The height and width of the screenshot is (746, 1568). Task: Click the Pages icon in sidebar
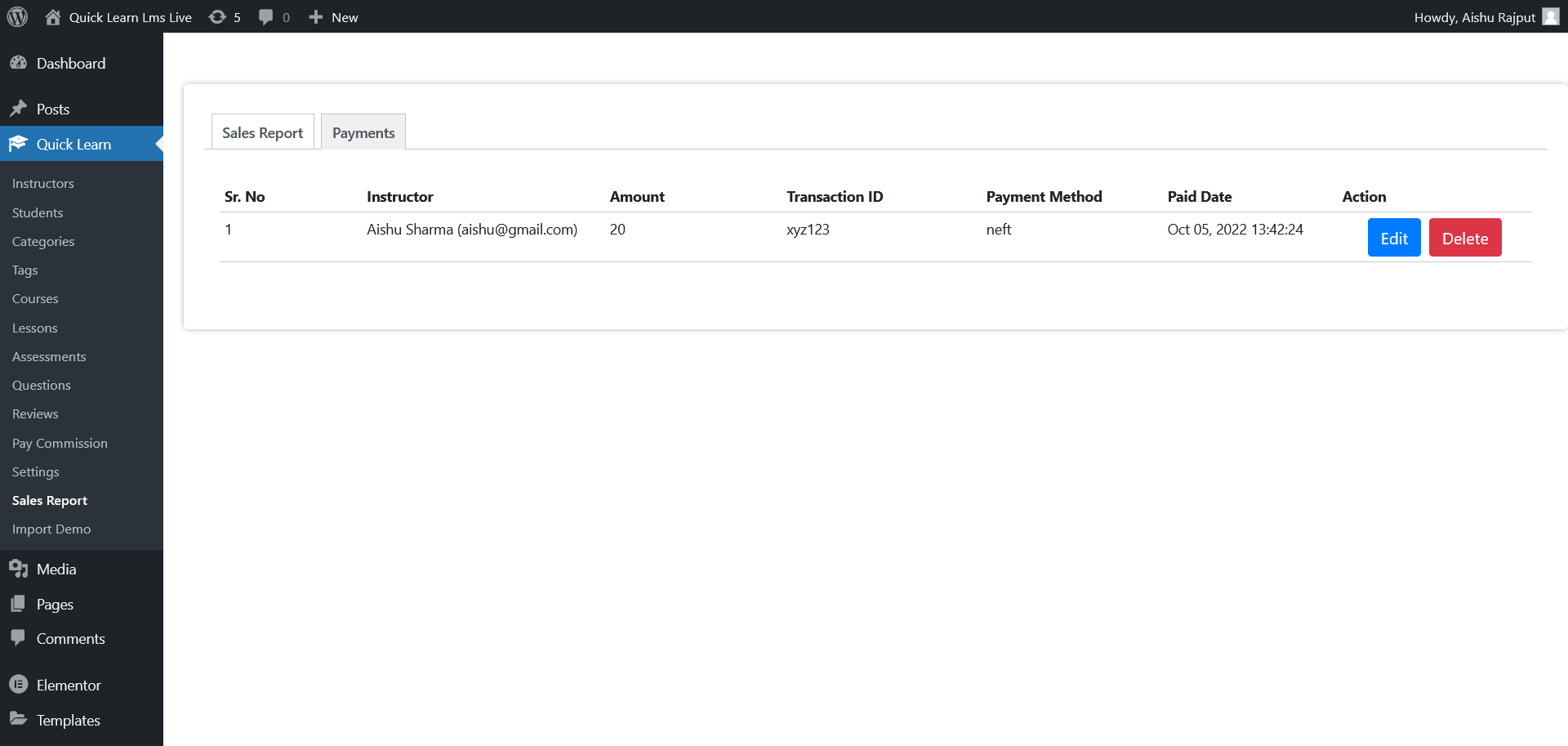click(19, 604)
